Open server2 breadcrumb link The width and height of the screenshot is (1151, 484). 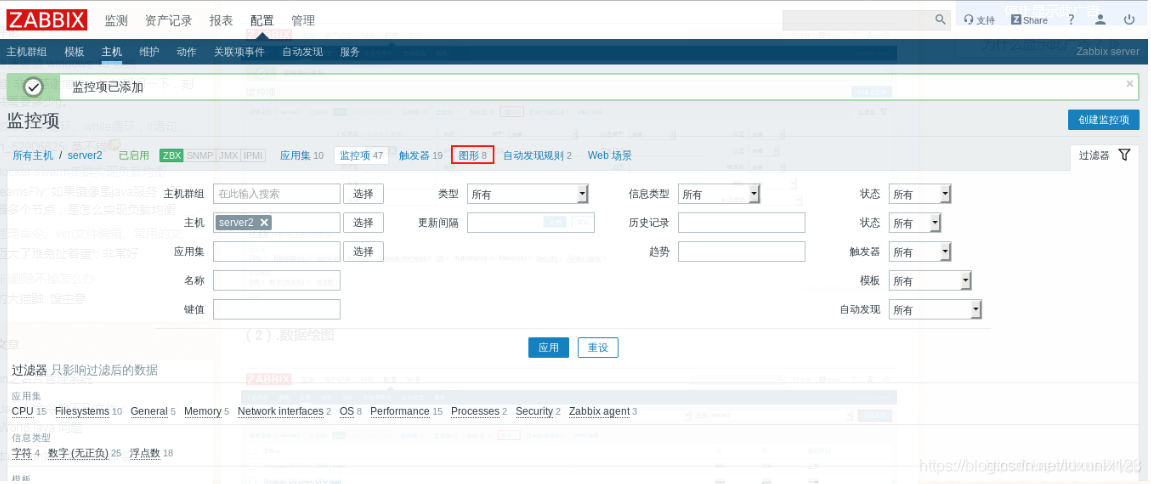(x=84, y=155)
